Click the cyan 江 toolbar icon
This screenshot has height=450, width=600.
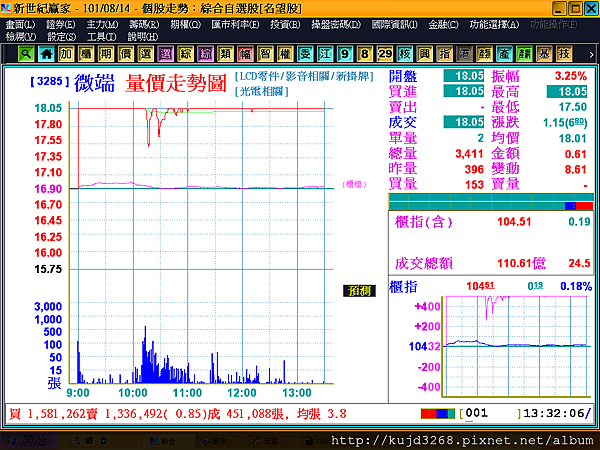click(x=325, y=54)
